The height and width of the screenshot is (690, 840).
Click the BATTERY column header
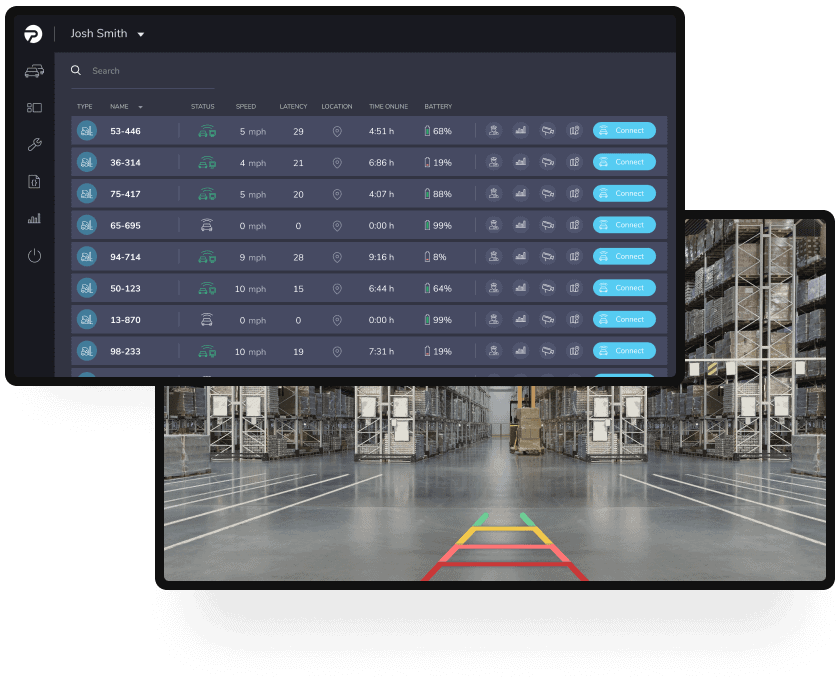pyautogui.click(x=438, y=107)
